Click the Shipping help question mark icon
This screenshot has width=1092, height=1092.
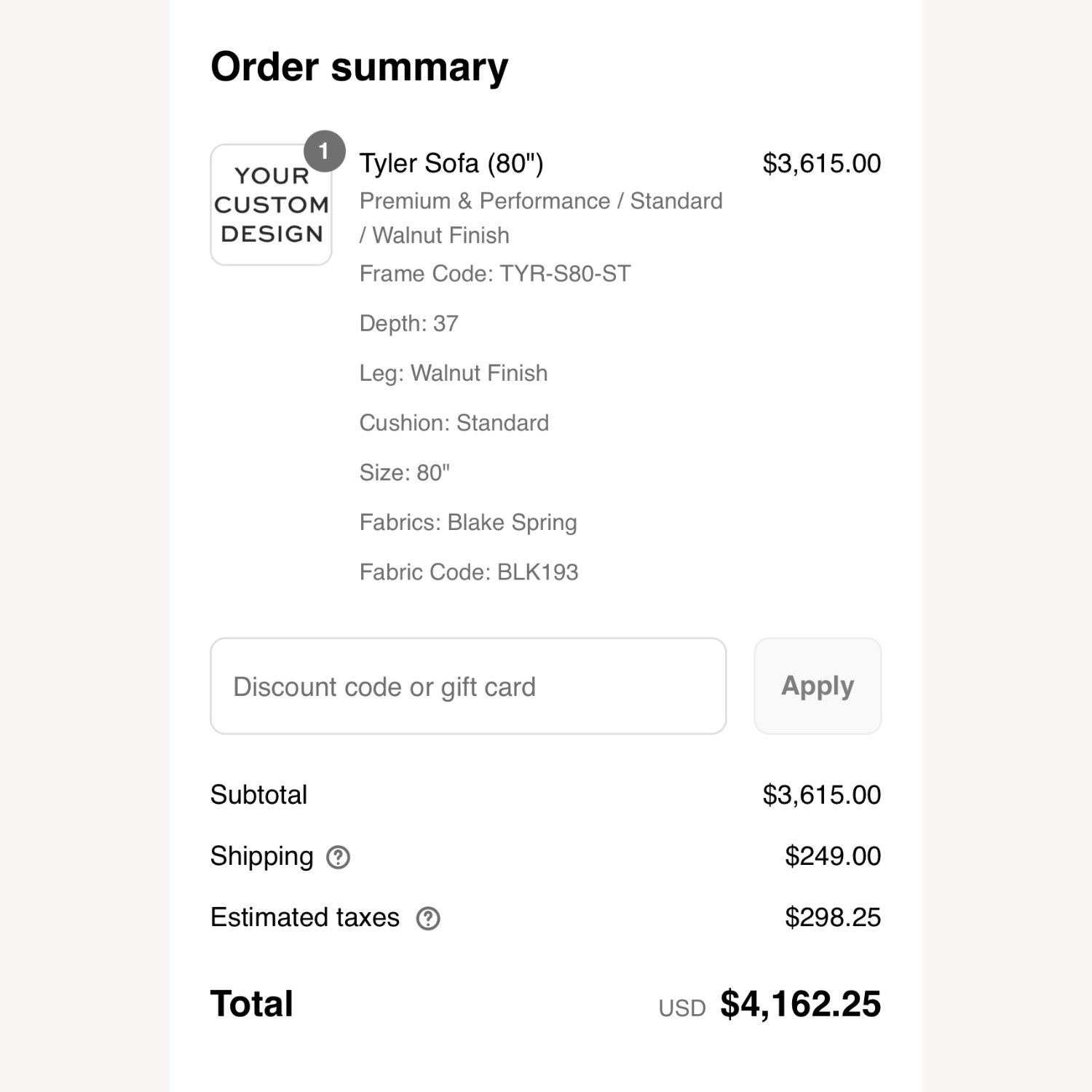click(338, 857)
